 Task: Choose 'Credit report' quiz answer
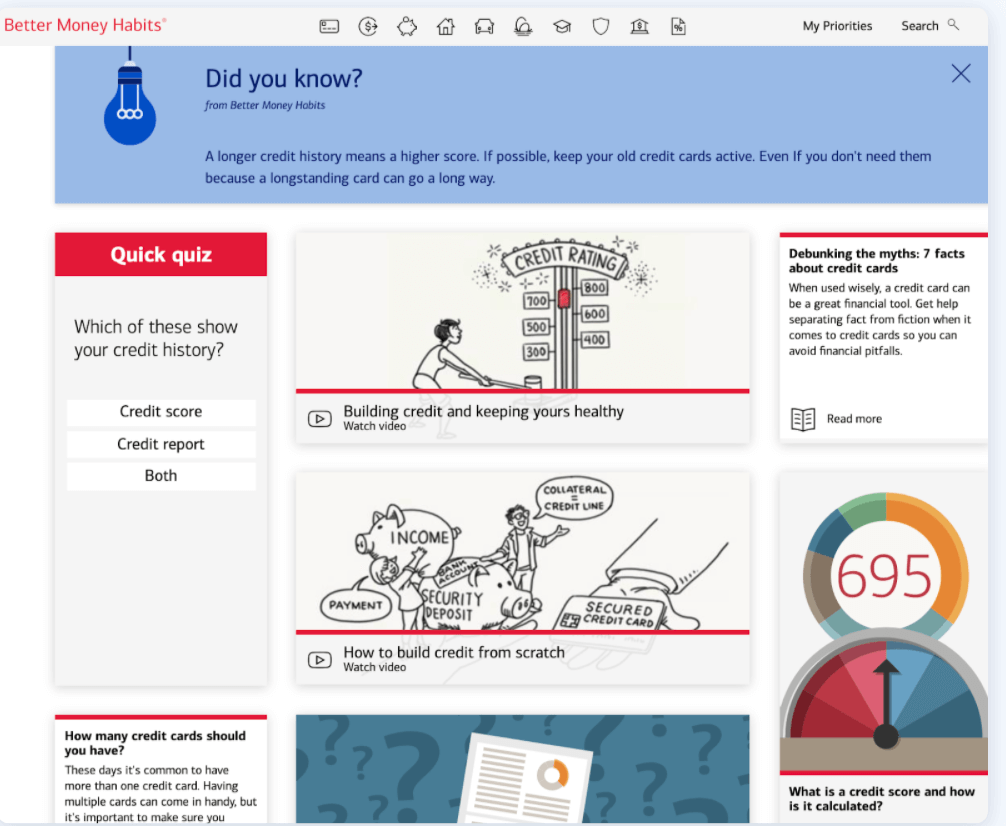click(x=161, y=444)
